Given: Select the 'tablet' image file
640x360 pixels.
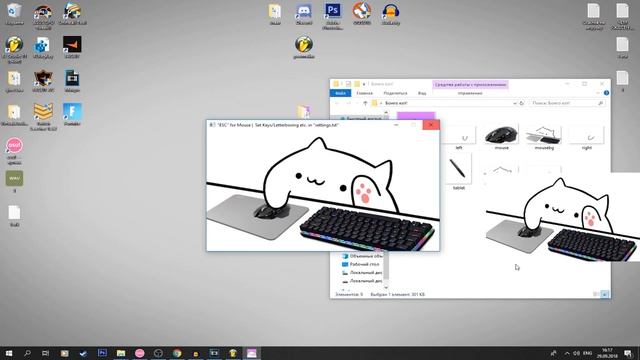Looking at the screenshot, I should 459,172.
